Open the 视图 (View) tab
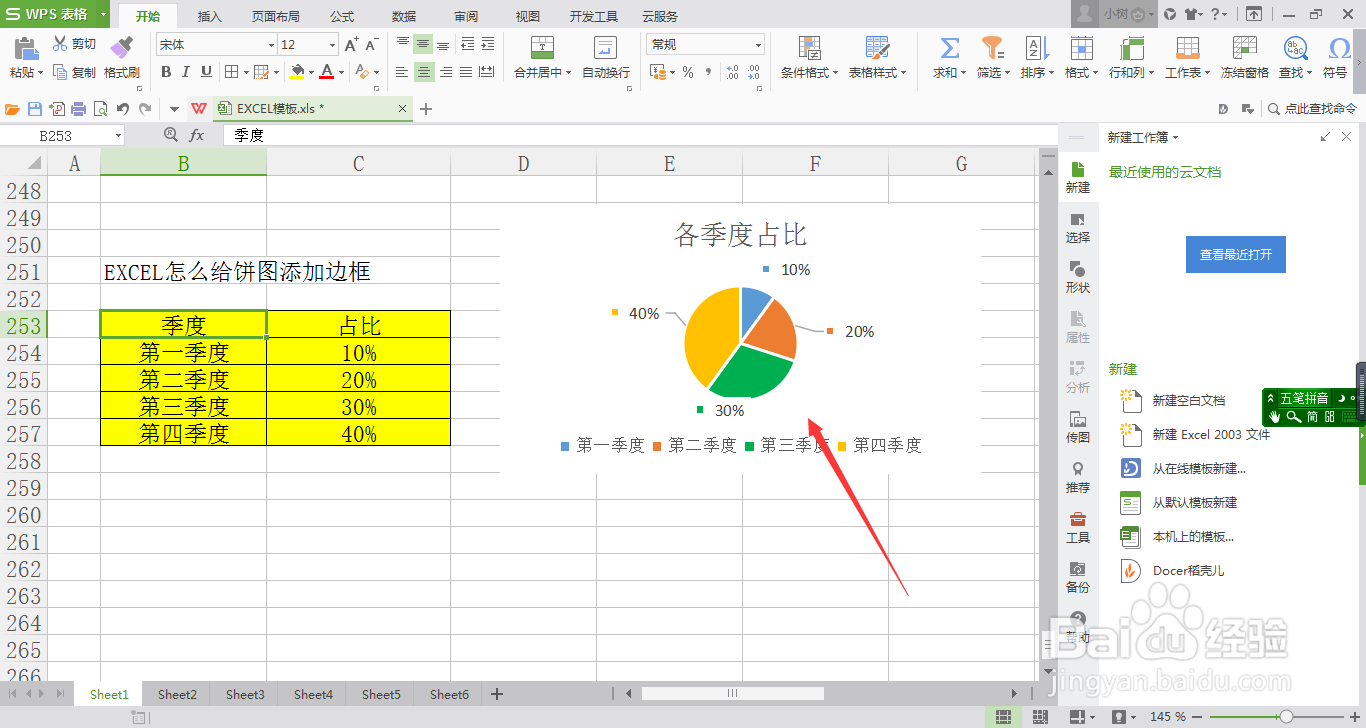This screenshot has width=1366, height=728. point(527,16)
